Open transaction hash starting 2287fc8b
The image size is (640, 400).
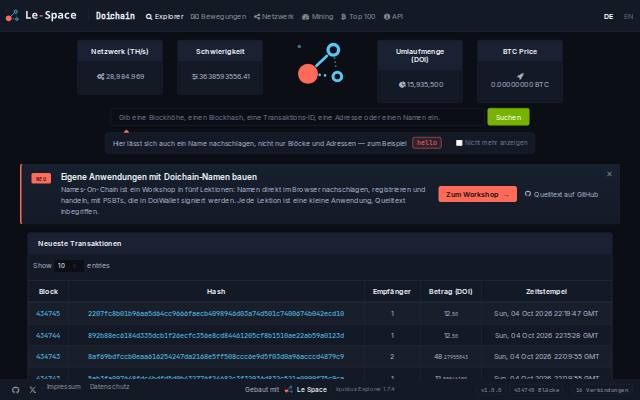[216, 313]
